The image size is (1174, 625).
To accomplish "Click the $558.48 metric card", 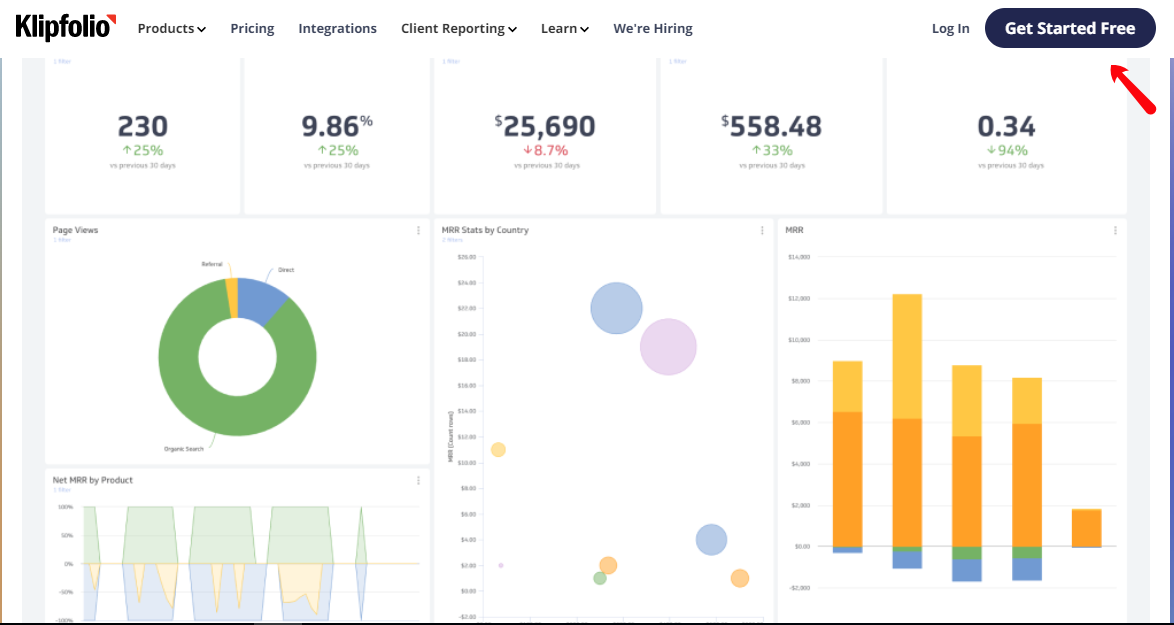I will 770,135.
